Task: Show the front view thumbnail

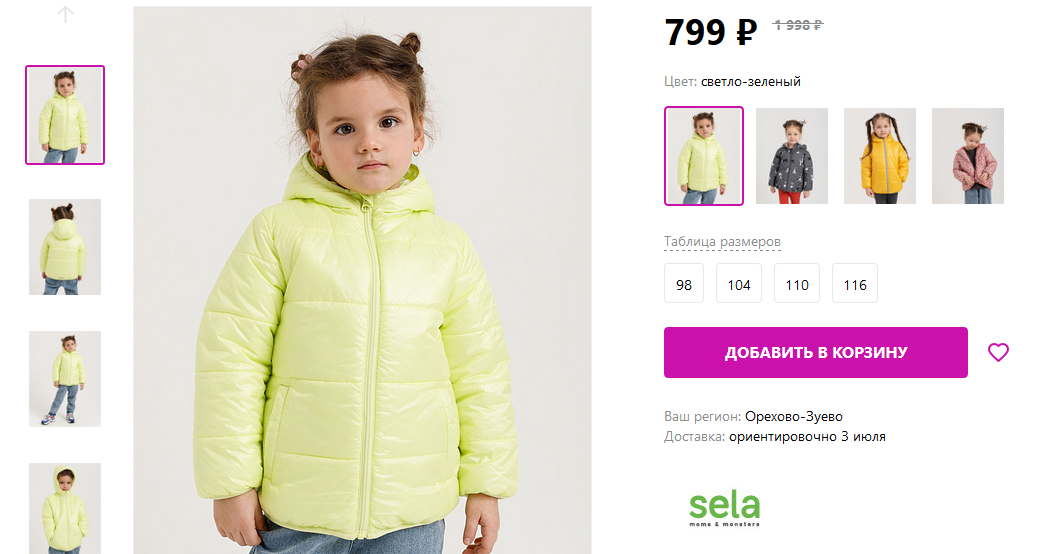Action: coord(65,115)
